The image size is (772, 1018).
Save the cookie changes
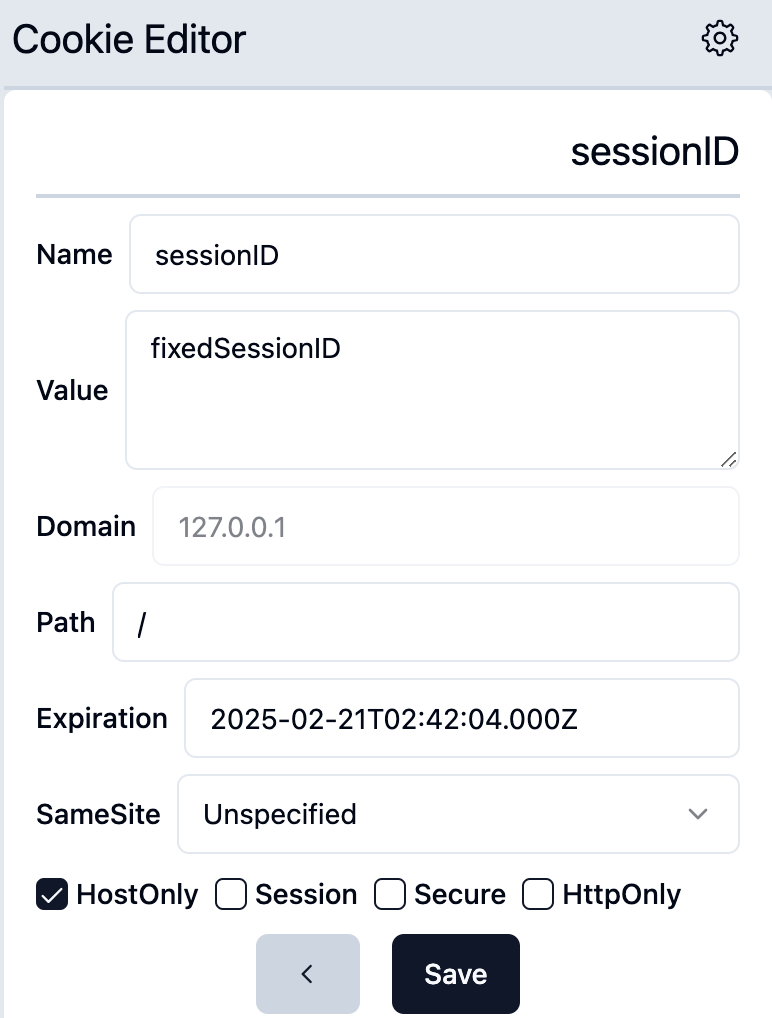click(x=455, y=974)
